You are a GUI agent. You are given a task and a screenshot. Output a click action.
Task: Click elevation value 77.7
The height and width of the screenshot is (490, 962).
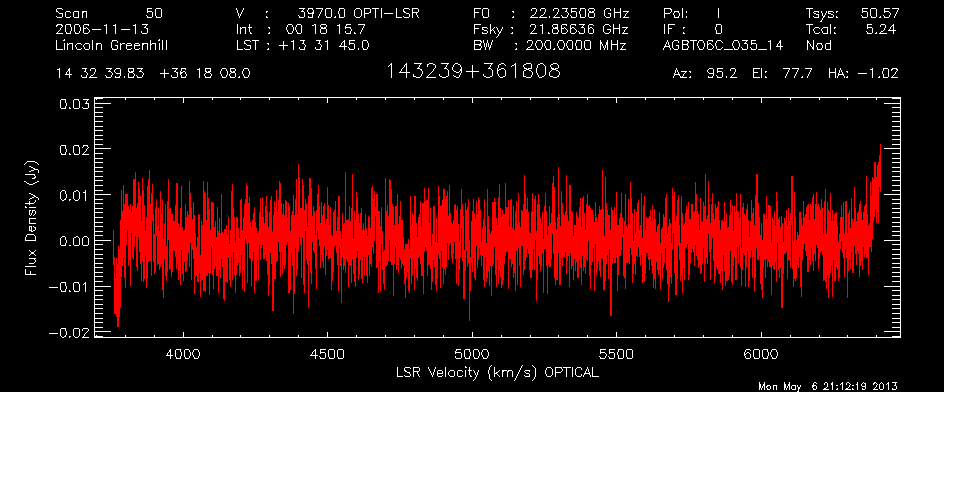pyautogui.click(x=798, y=74)
